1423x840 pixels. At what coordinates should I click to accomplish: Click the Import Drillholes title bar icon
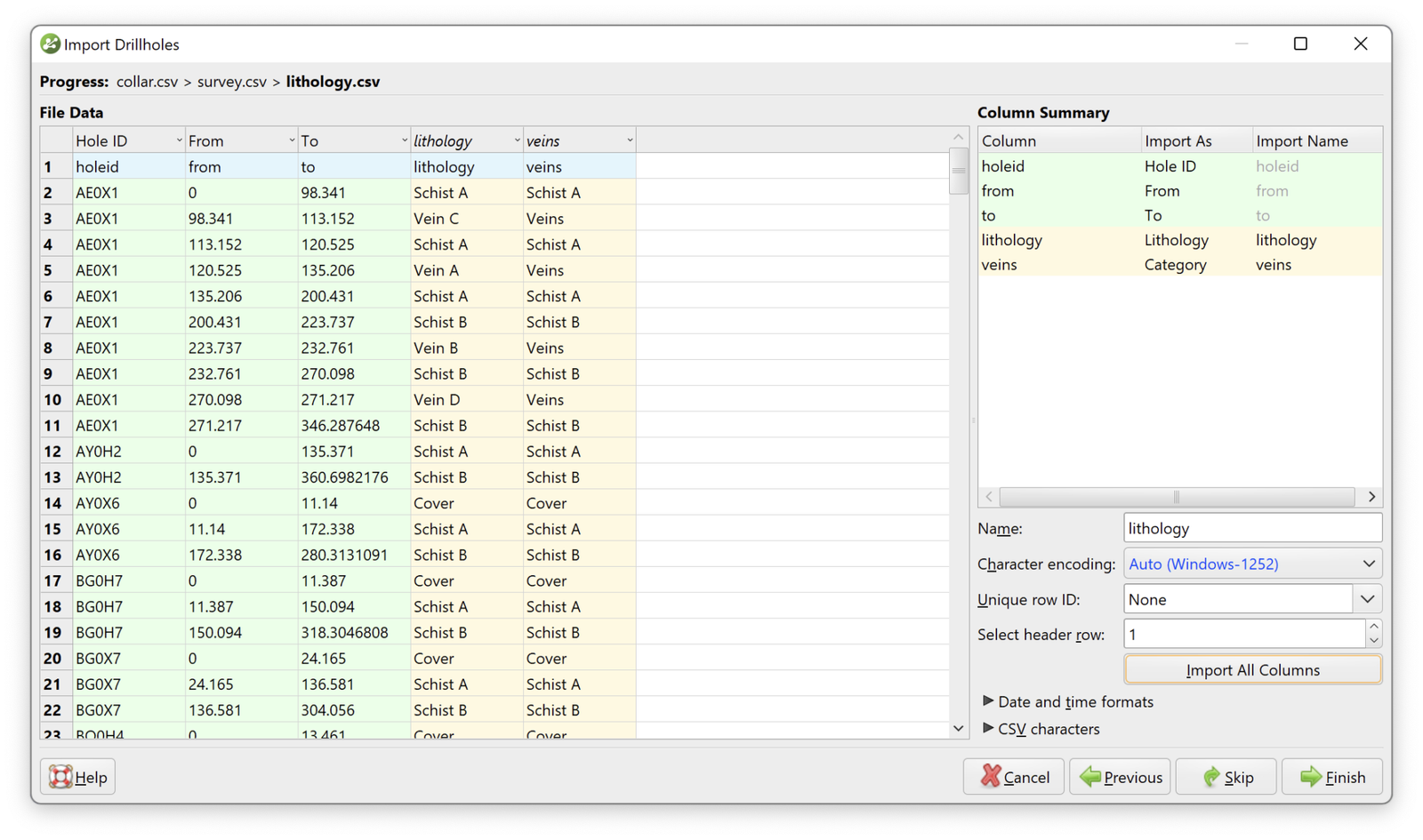[49, 44]
